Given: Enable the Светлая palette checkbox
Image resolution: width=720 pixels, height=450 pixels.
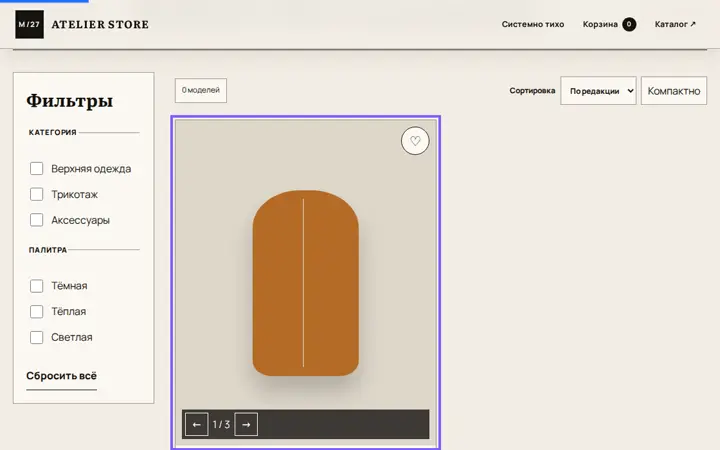Looking at the screenshot, I should (x=36, y=337).
